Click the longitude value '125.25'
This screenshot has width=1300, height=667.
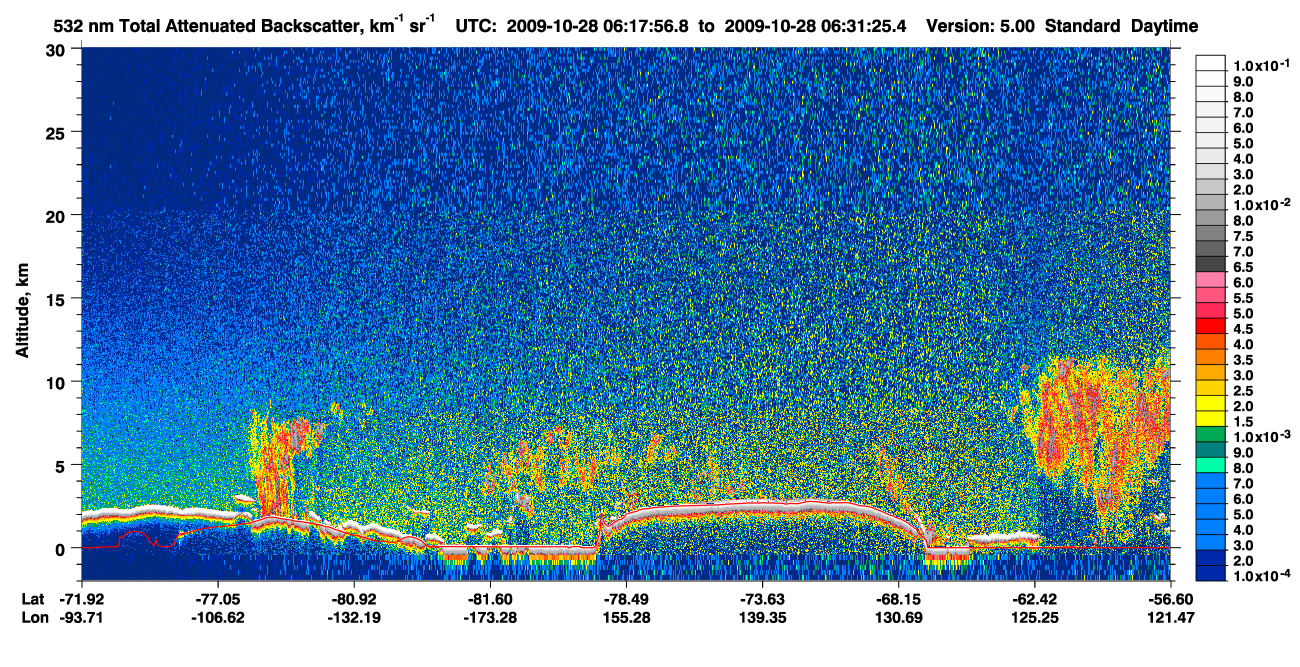pos(1034,617)
